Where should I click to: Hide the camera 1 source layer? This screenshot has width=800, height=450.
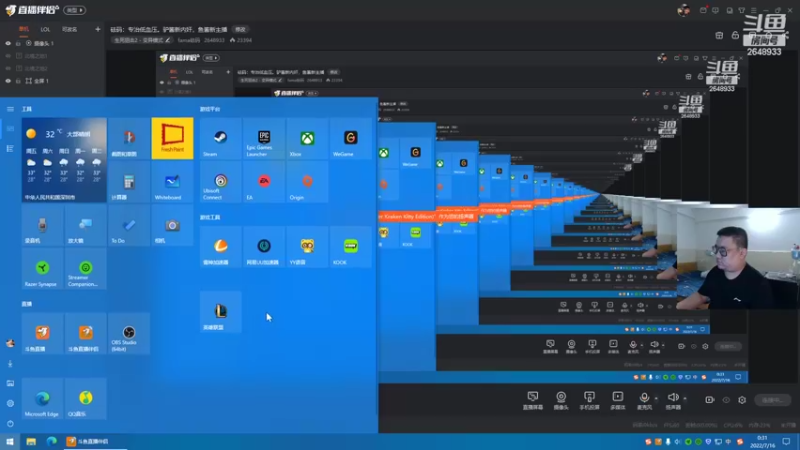8,43
